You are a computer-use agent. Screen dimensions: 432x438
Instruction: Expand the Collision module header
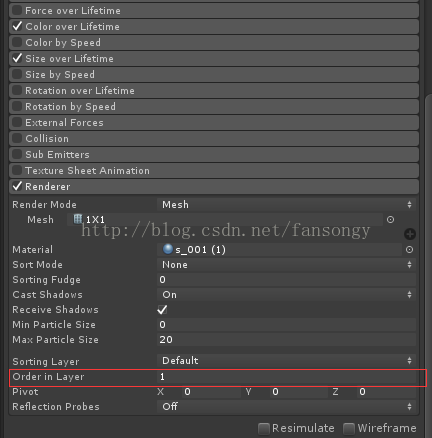(x=214, y=138)
